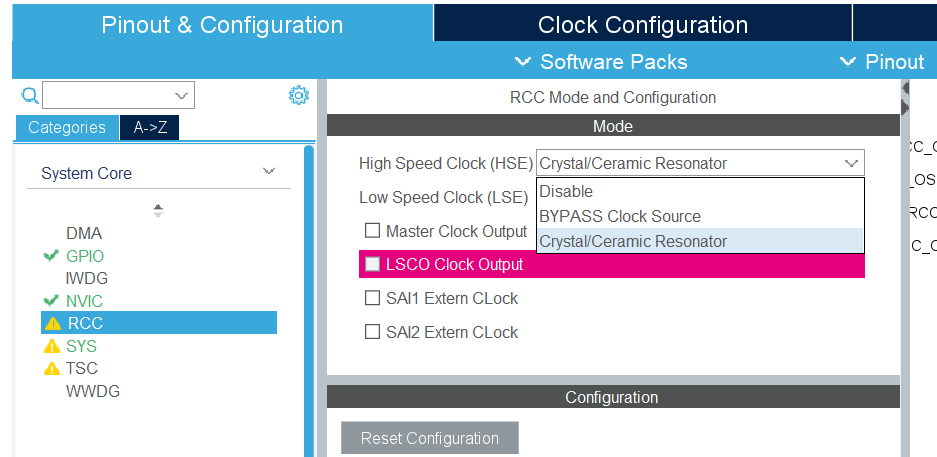Click the green checkmark beside GPIO

tap(52, 256)
